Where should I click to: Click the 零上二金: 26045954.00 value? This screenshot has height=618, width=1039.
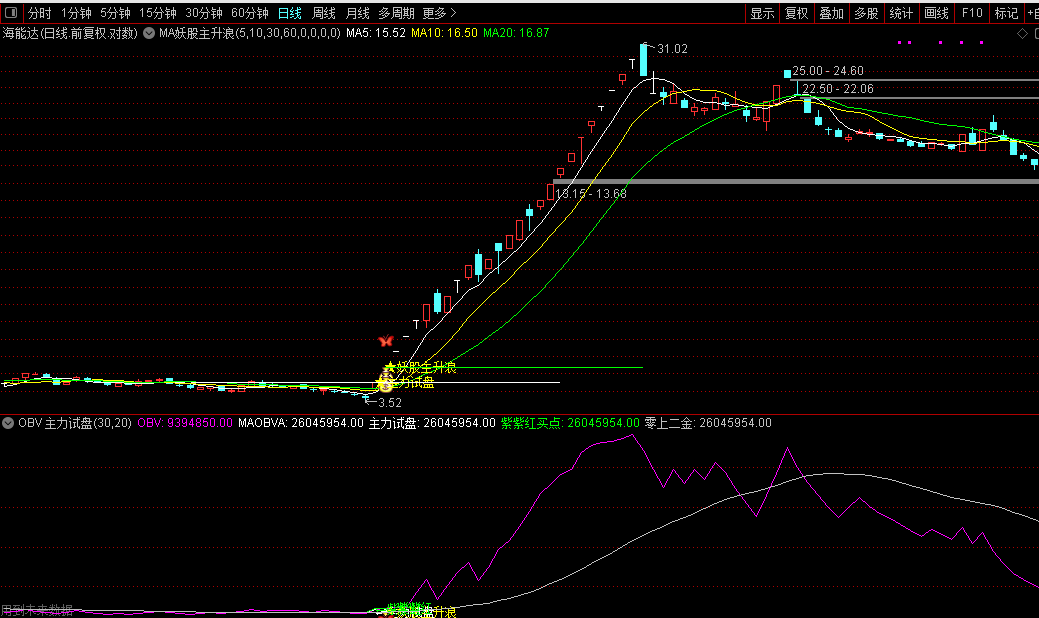tap(708, 423)
